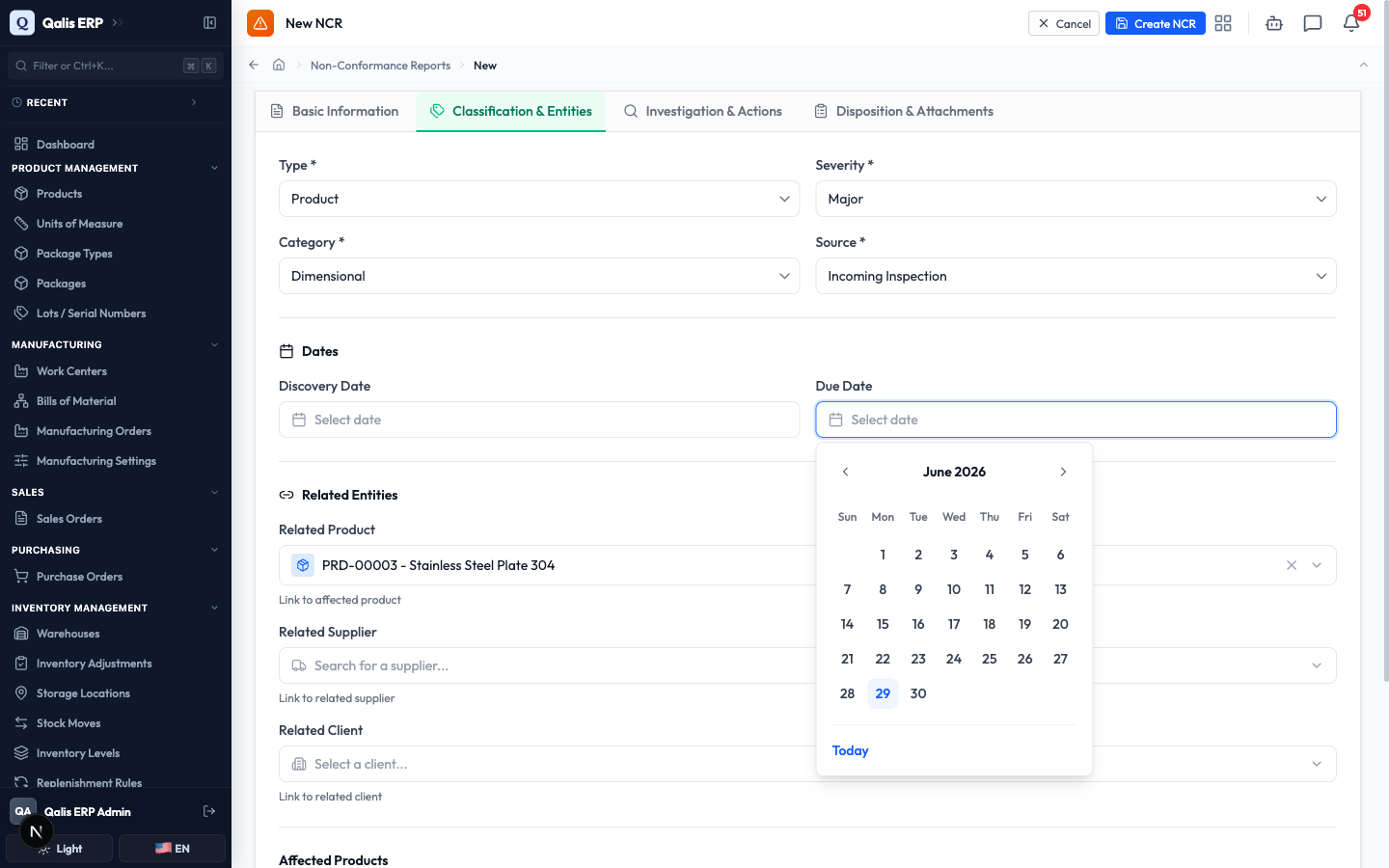Click the back arrow in breadcrumb
This screenshot has height=868, width=1389.
(254, 65)
